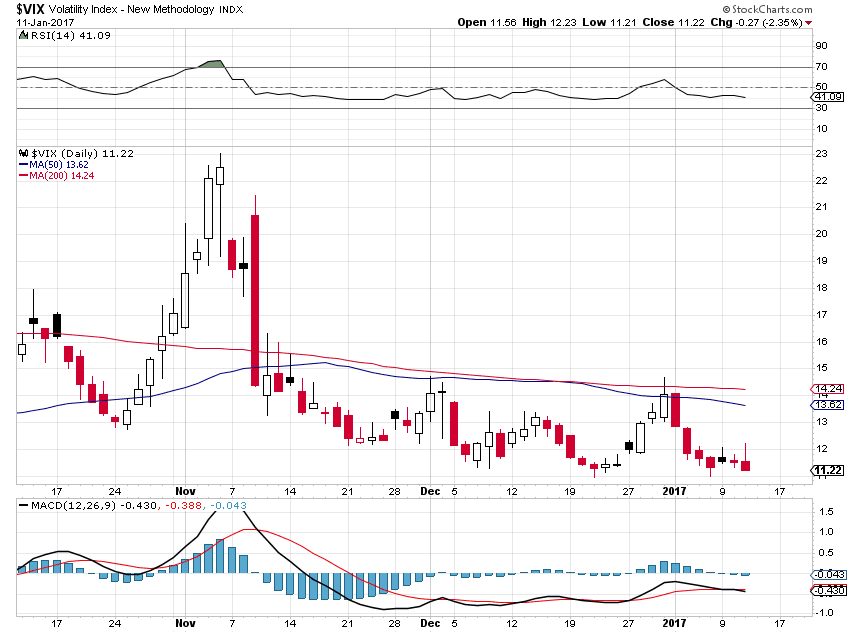
Task: Click the RSI icon beside RSI(14)
Action: (x=23, y=35)
